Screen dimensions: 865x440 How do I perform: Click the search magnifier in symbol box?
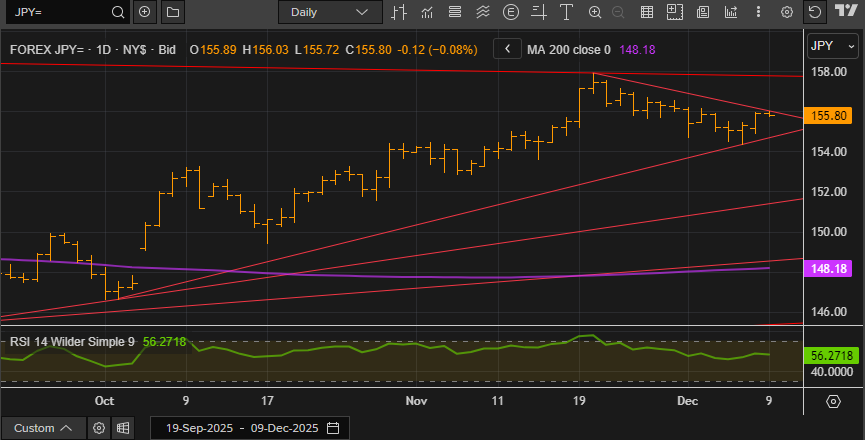(118, 12)
